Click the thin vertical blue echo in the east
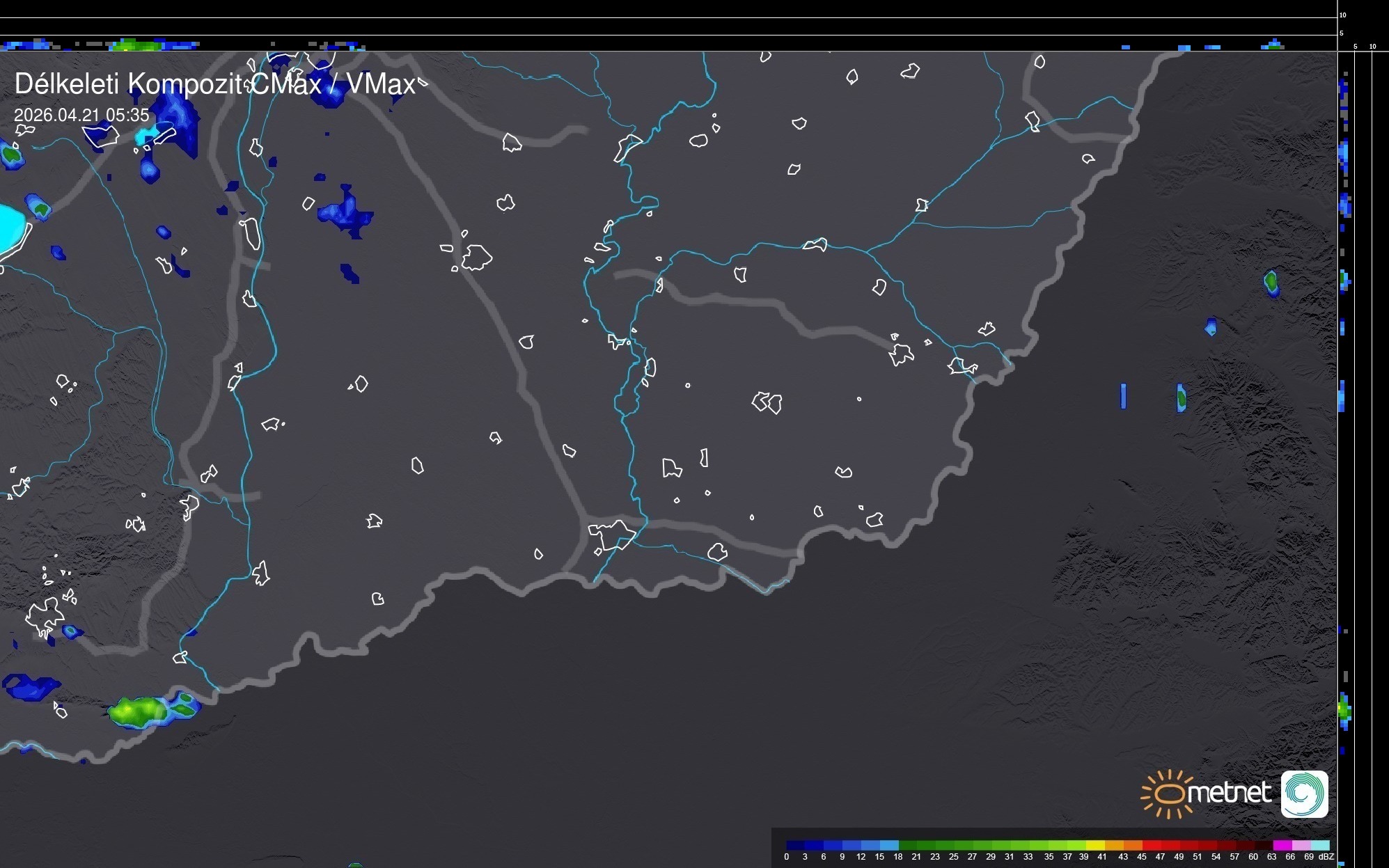Viewport: 1389px width, 868px height. (1123, 396)
